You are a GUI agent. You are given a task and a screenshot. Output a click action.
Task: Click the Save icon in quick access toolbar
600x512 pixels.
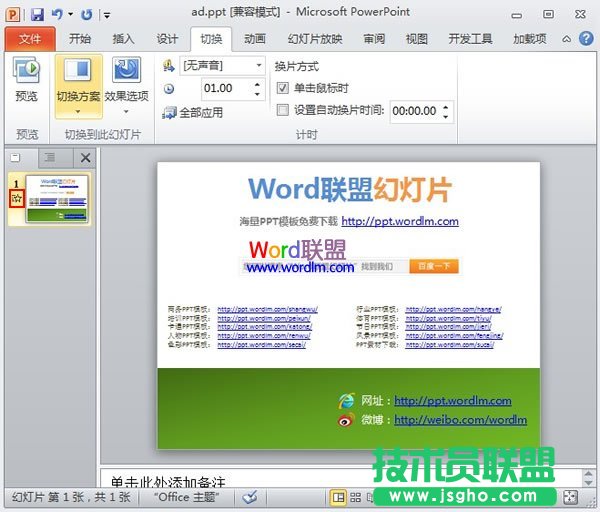tap(37, 15)
